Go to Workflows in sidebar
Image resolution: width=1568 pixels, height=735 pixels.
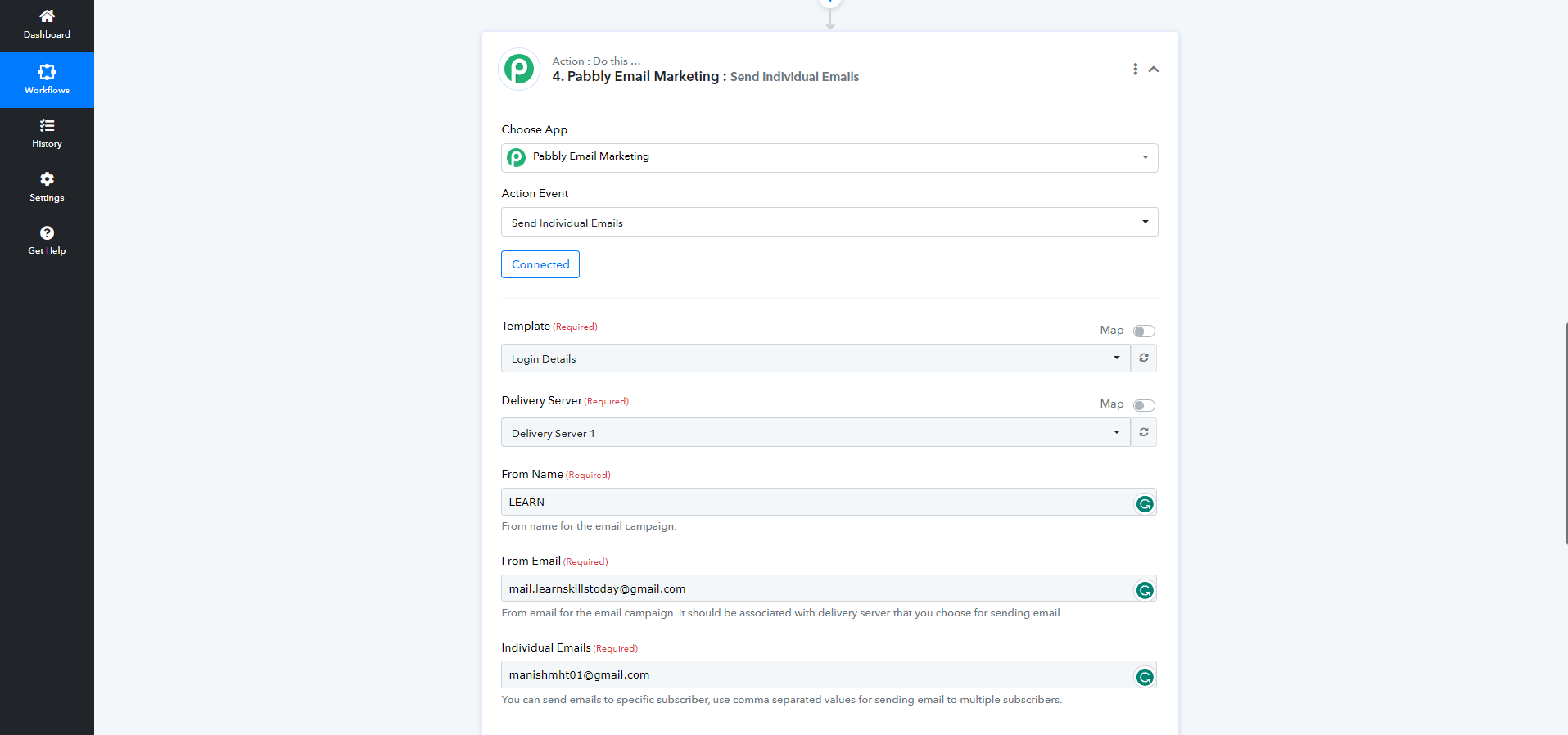point(47,79)
